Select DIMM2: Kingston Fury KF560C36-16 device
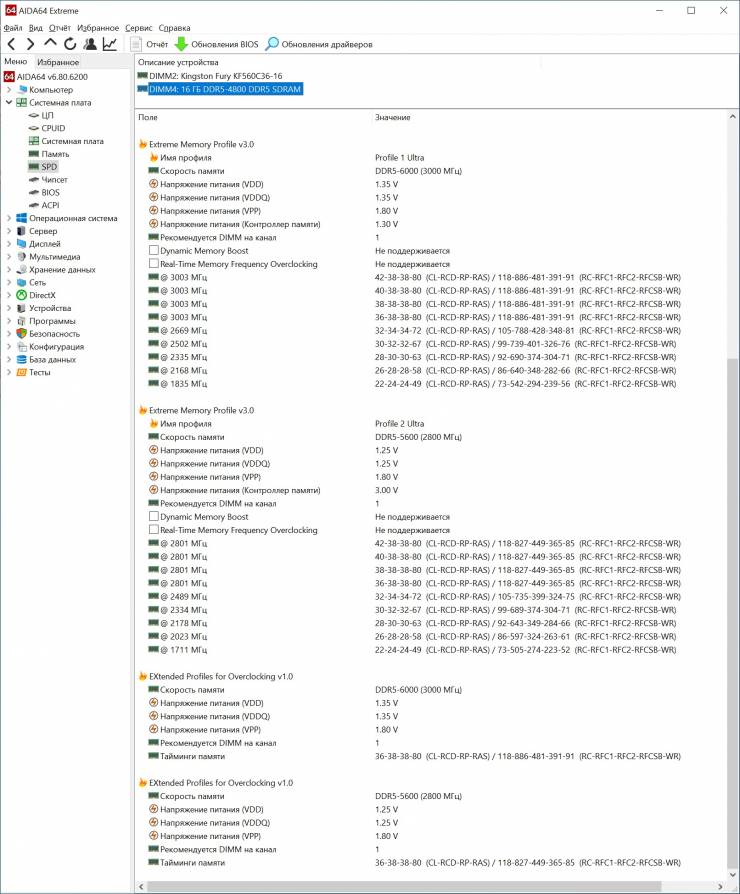Viewport: 740px width, 894px height. tap(210, 76)
